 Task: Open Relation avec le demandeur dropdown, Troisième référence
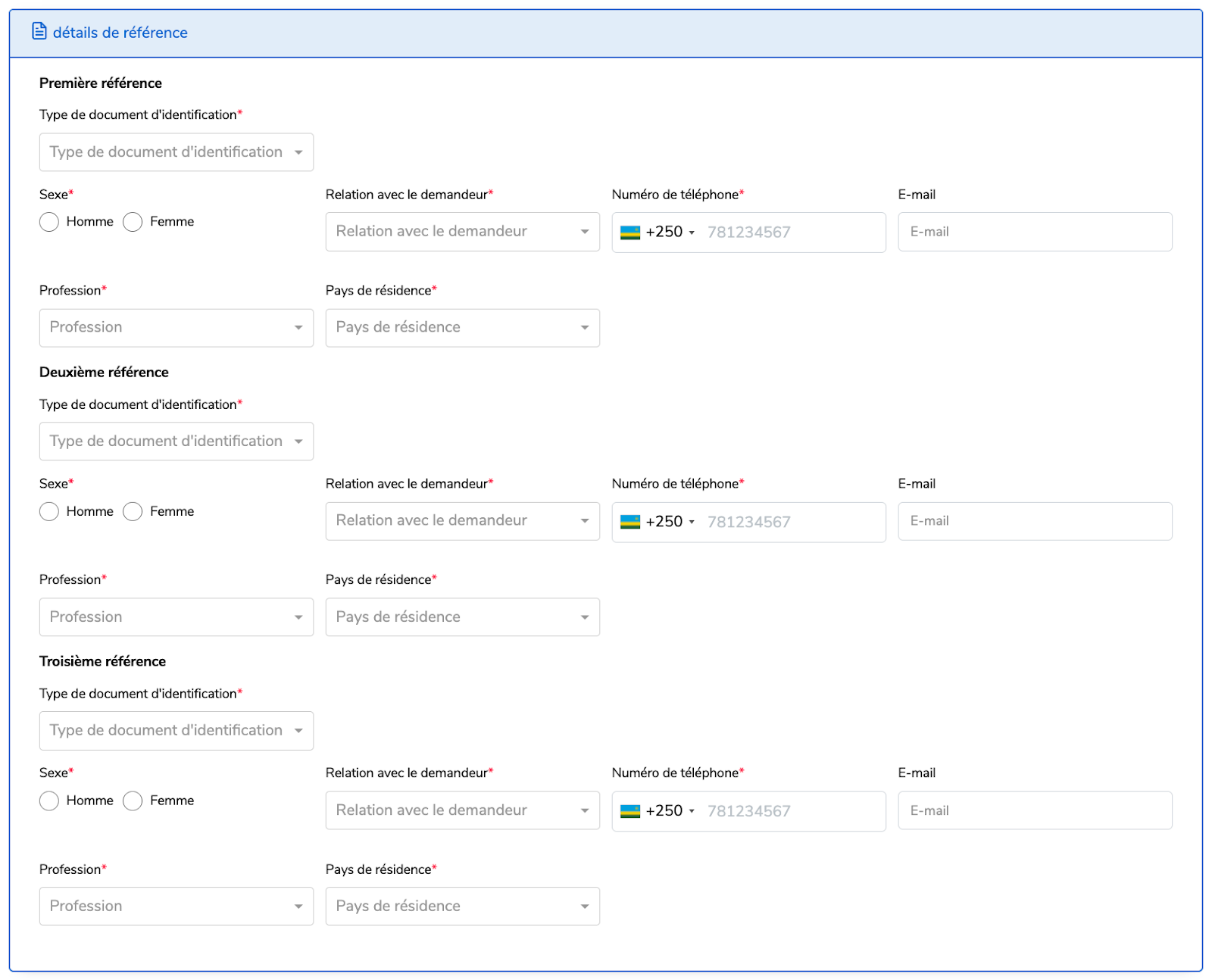[463, 810]
